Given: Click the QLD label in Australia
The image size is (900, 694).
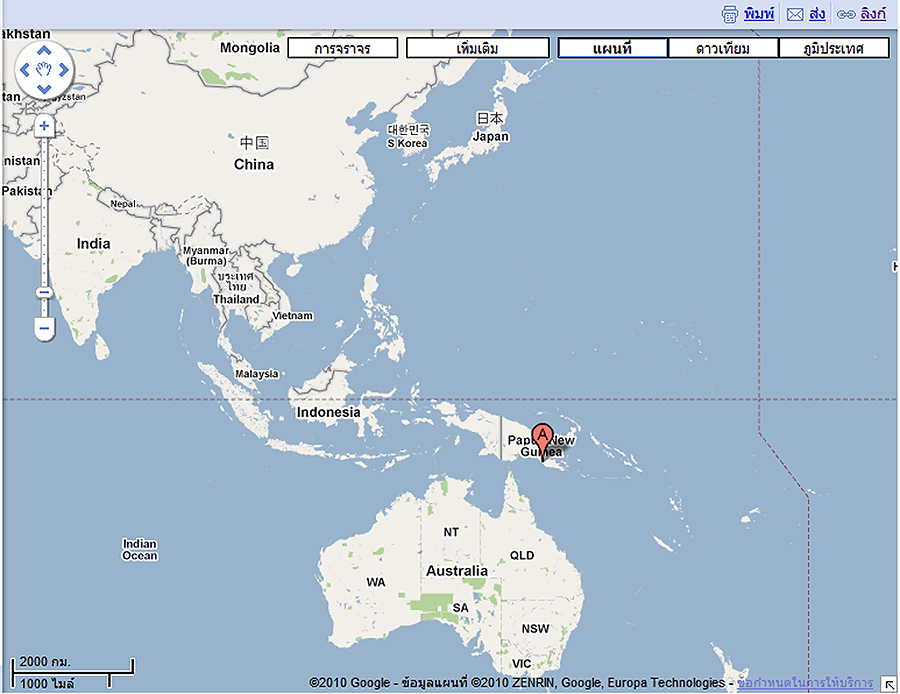Looking at the screenshot, I should 522,556.
